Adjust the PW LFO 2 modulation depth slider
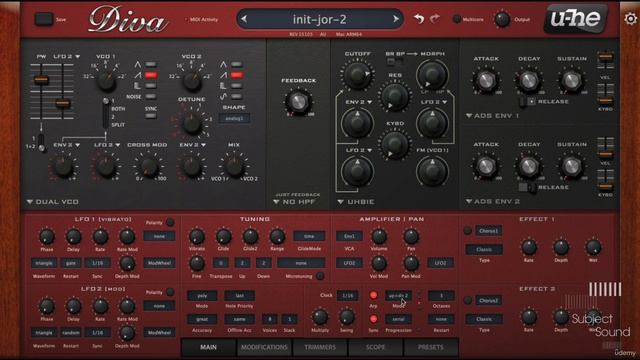 (63, 103)
